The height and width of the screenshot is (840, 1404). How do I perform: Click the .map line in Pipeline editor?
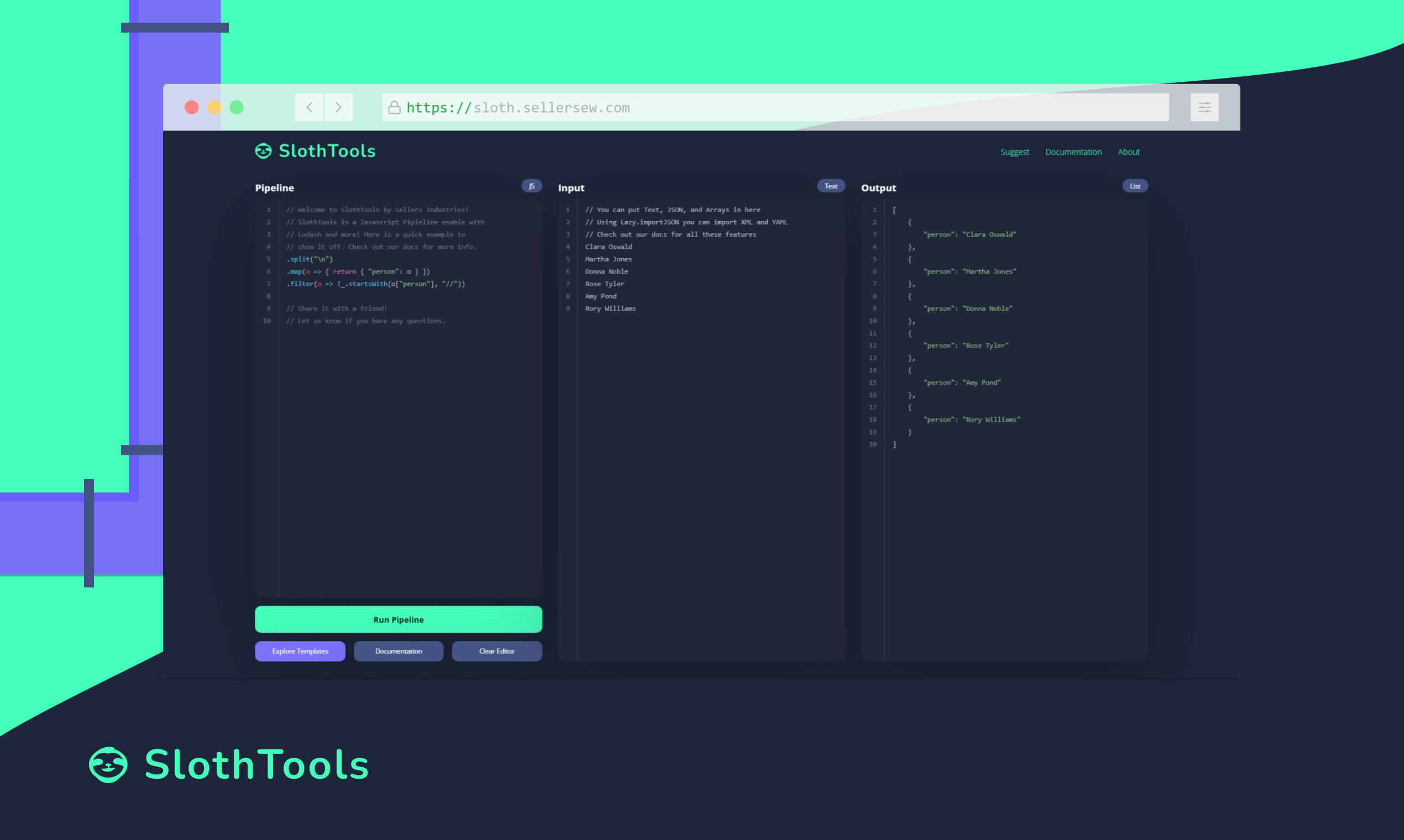[358, 272]
